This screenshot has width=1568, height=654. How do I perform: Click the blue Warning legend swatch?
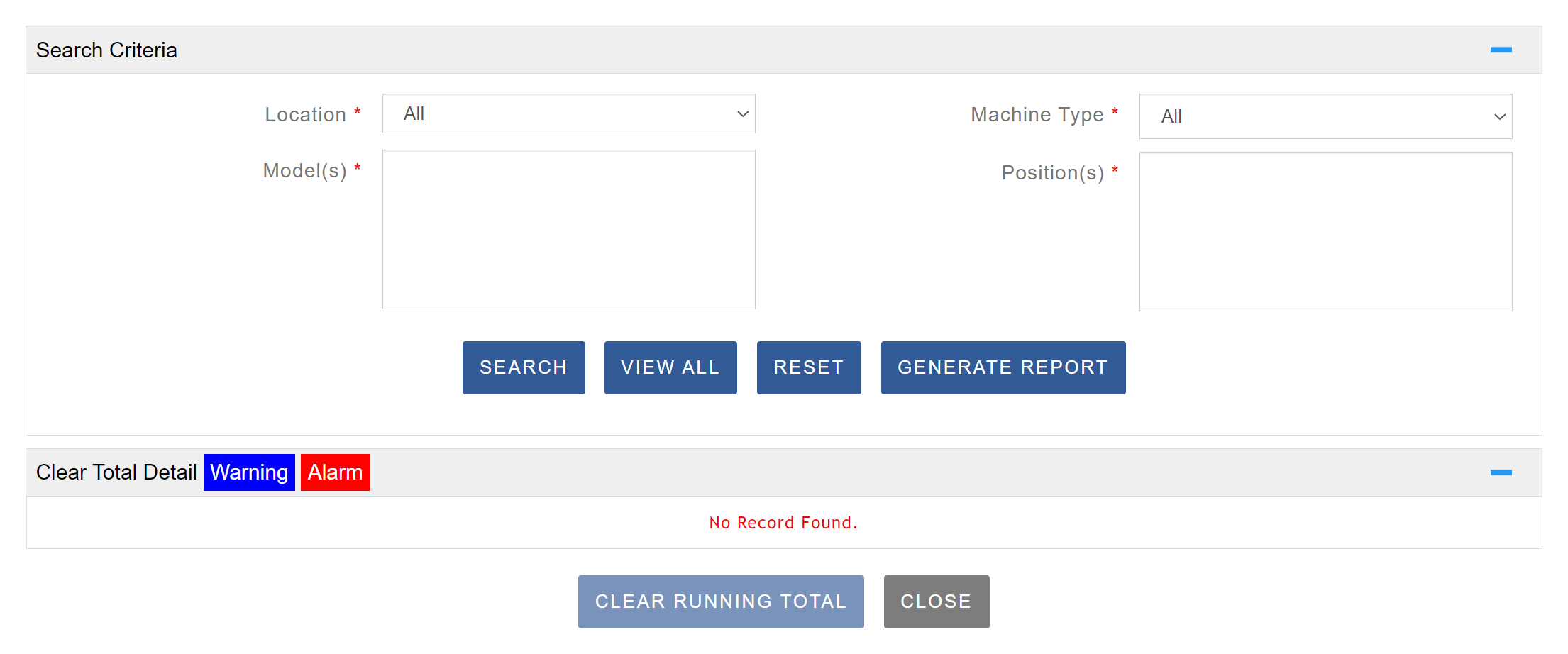coord(249,472)
